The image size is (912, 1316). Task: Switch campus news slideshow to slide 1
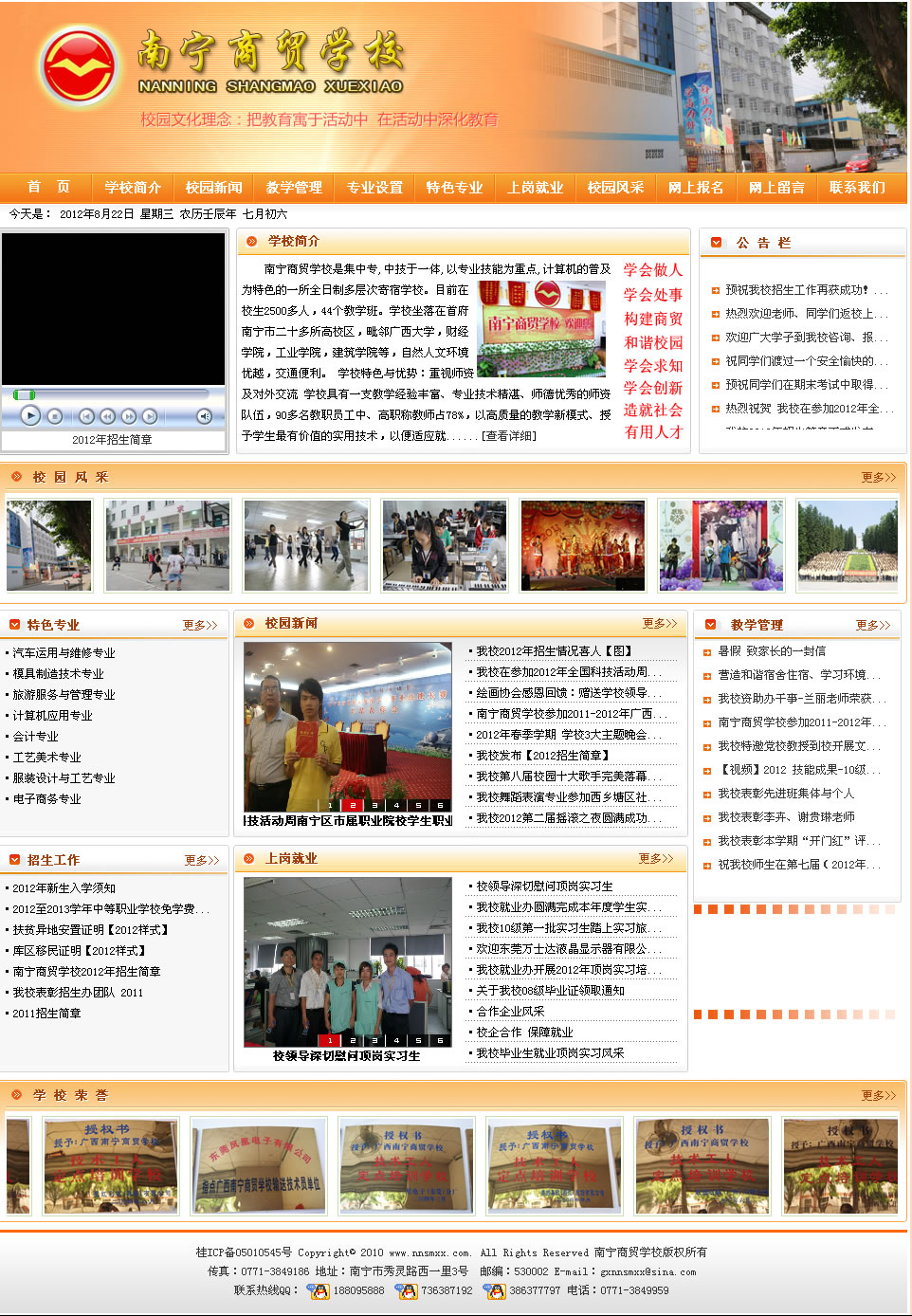point(331,806)
